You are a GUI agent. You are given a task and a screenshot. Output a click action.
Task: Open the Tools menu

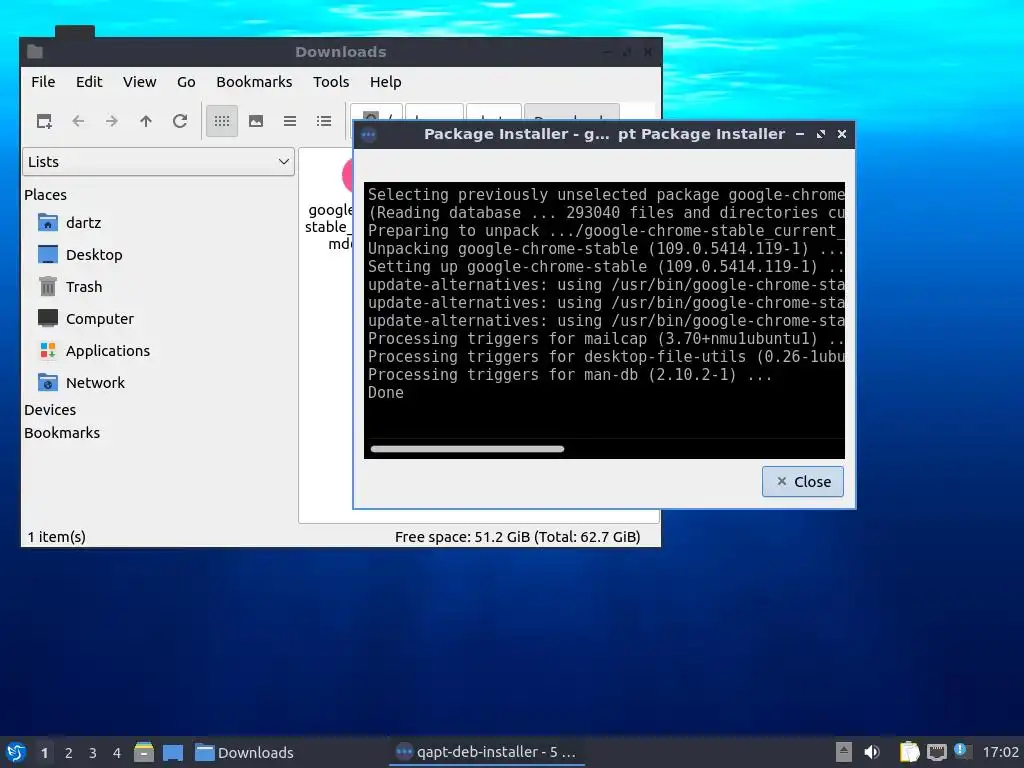[x=331, y=82]
